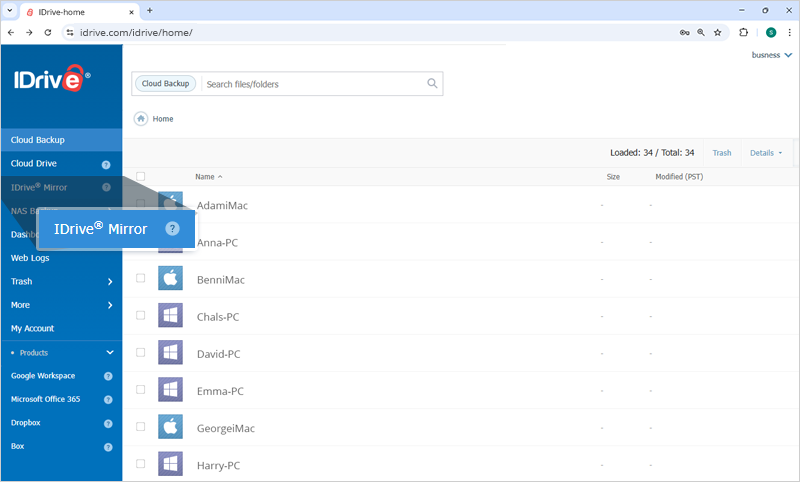The height and width of the screenshot is (482, 800).
Task: Reload the page in browser
Action: [47, 33]
